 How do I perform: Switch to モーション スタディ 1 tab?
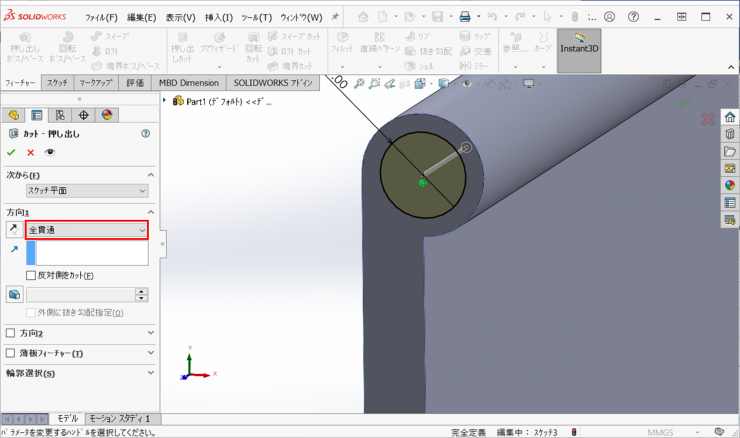tap(119, 418)
